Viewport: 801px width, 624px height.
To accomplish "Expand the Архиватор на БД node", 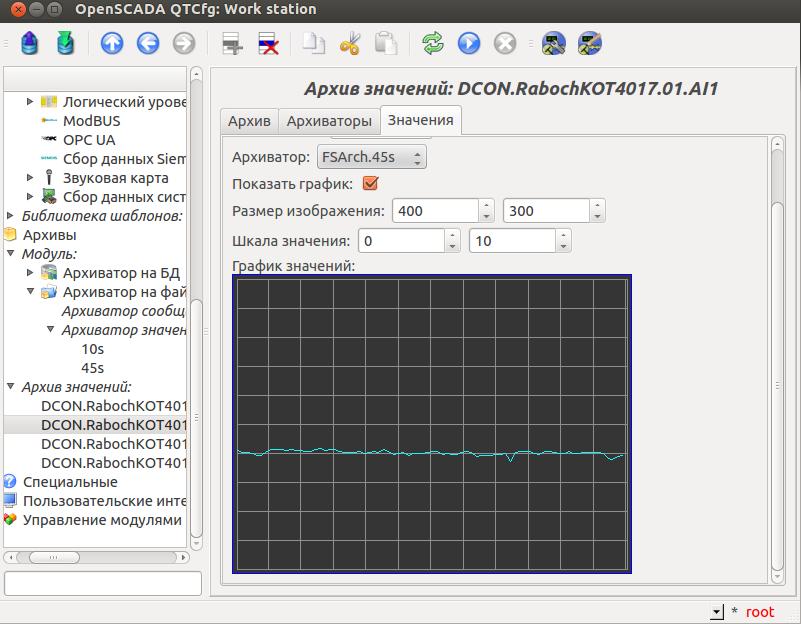I will click(x=30, y=273).
